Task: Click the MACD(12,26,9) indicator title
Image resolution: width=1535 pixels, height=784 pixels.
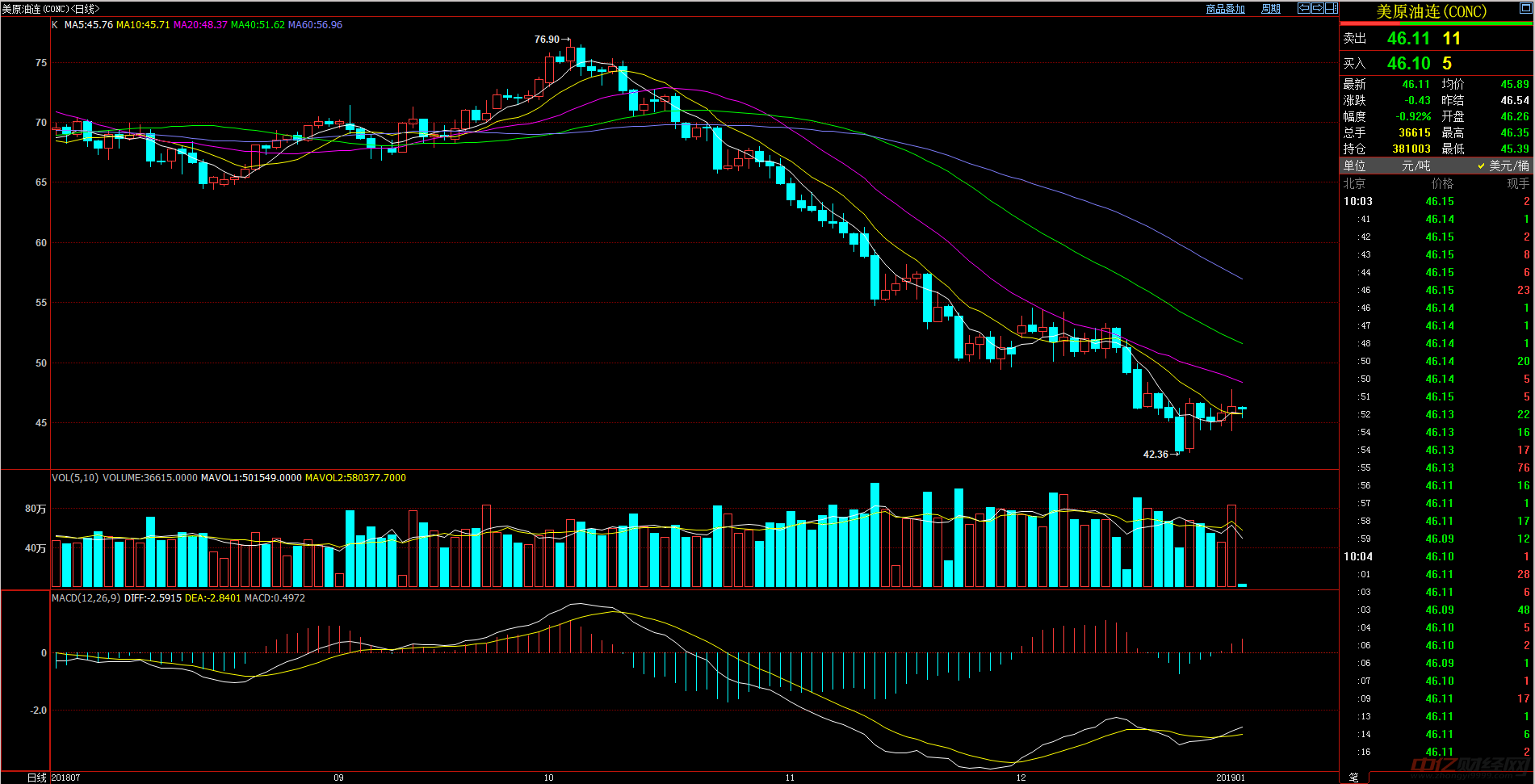Action: pos(86,598)
